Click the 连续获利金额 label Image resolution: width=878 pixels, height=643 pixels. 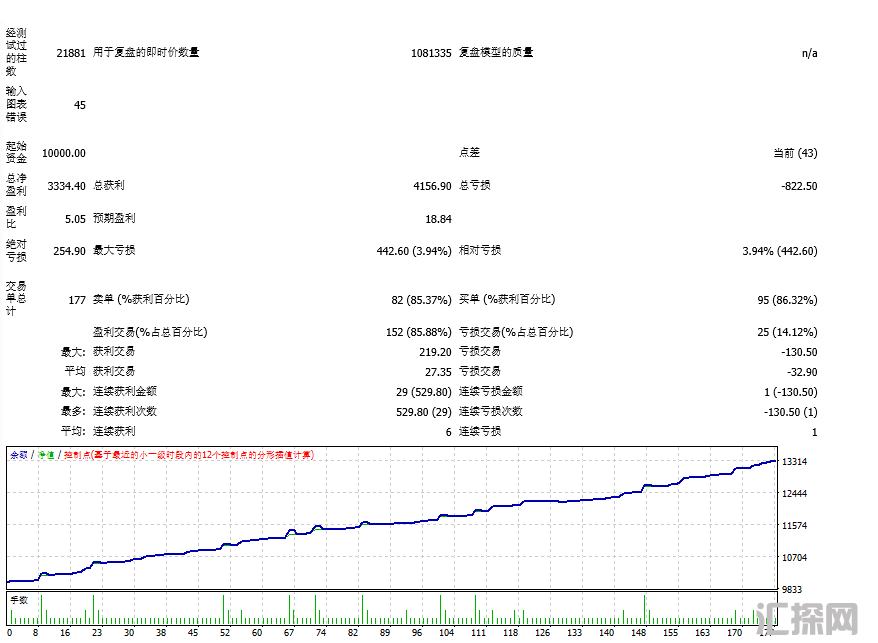pos(125,392)
